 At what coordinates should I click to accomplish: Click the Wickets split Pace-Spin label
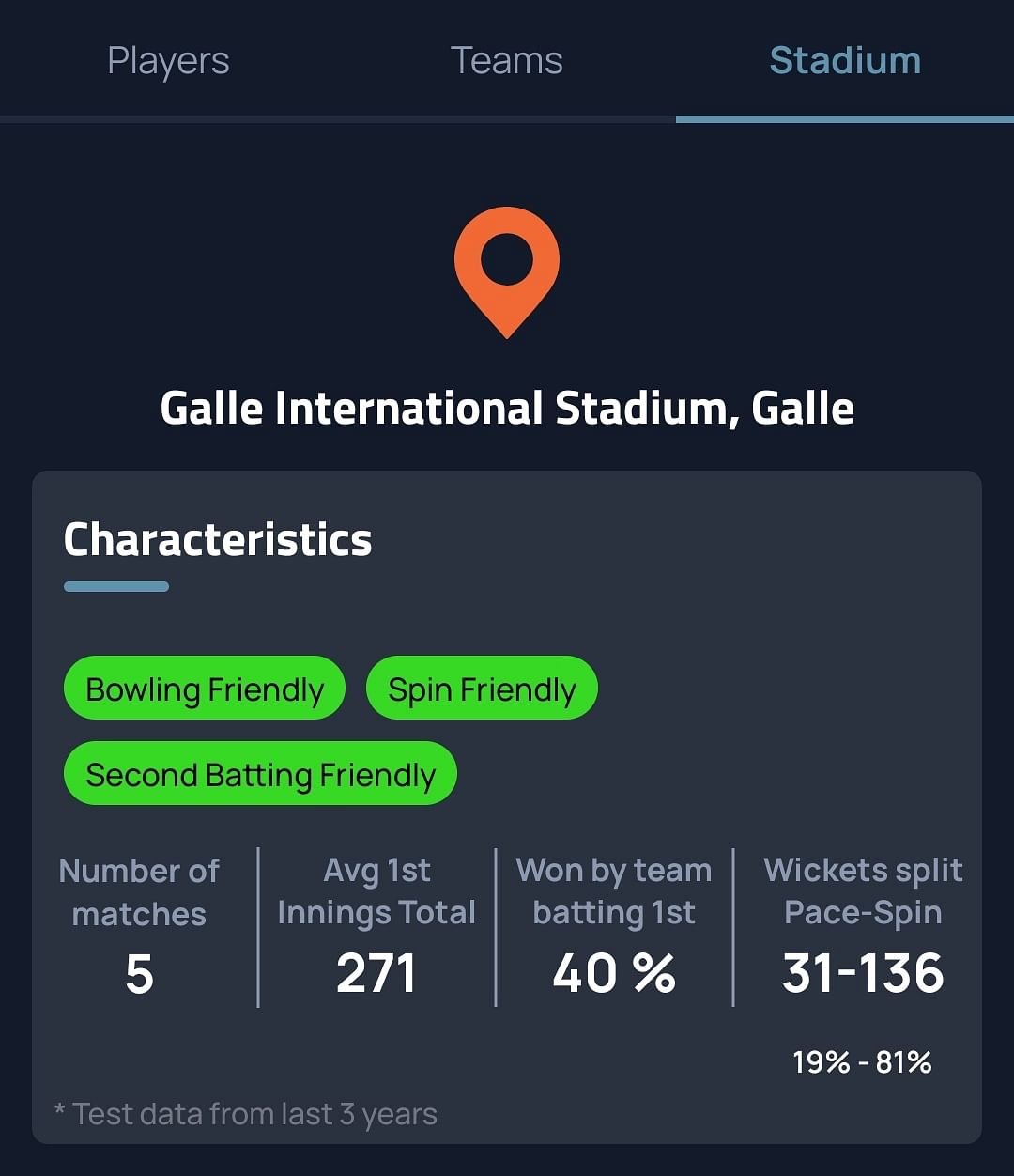pos(863,891)
